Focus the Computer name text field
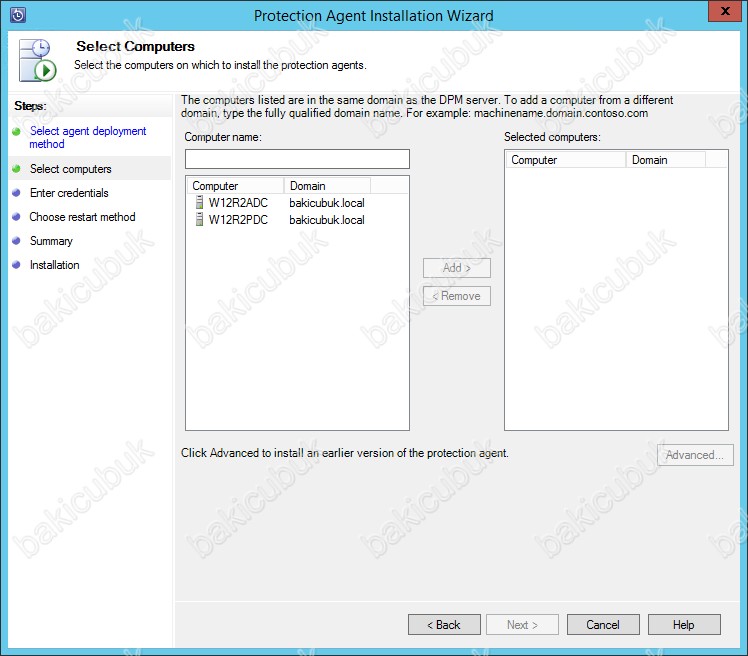The height and width of the screenshot is (656, 748). [x=297, y=159]
